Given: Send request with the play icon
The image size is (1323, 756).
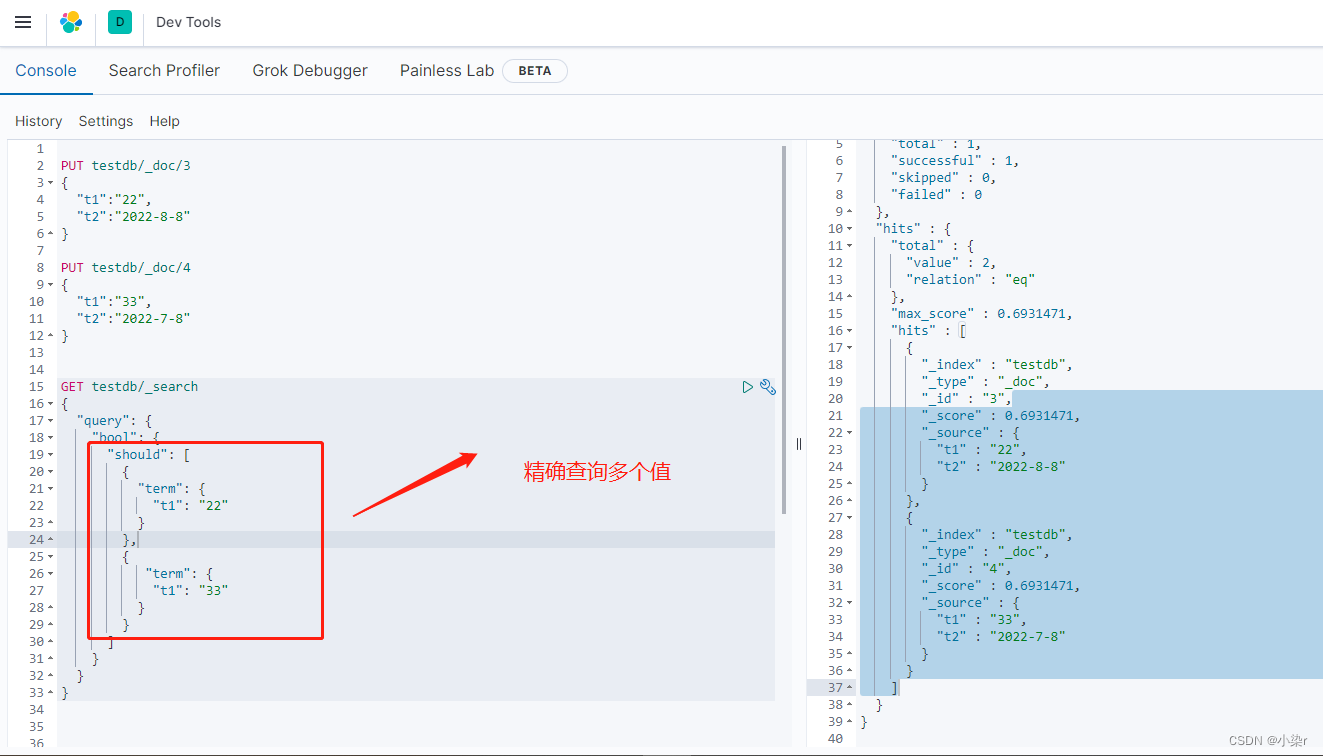Looking at the screenshot, I should tap(748, 387).
